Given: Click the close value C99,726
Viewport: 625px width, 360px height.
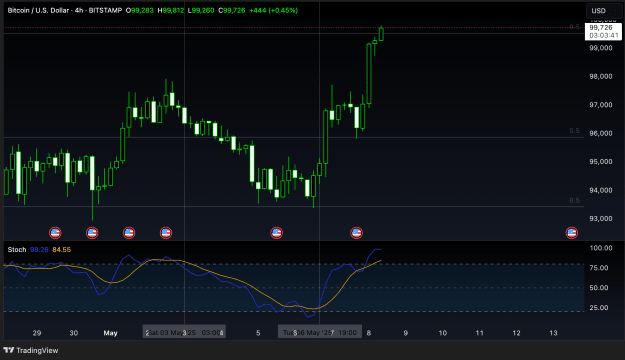Looking at the screenshot, I should (x=232, y=10).
